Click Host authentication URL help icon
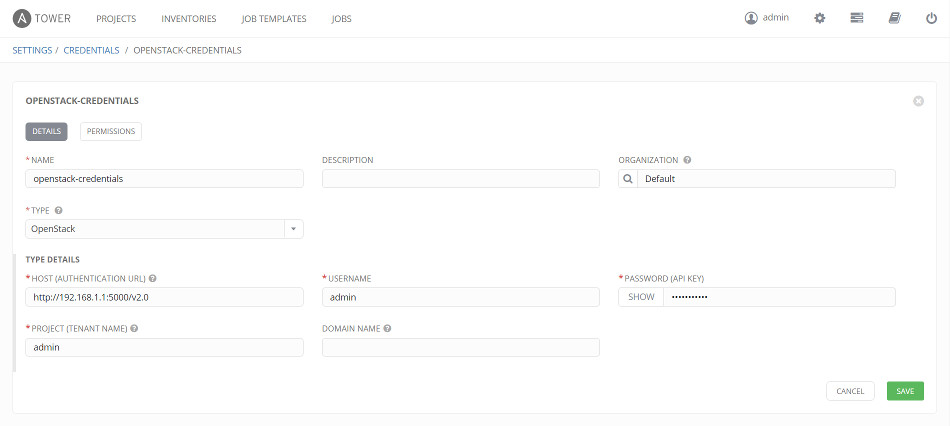This screenshot has width=950, height=426. 153,278
